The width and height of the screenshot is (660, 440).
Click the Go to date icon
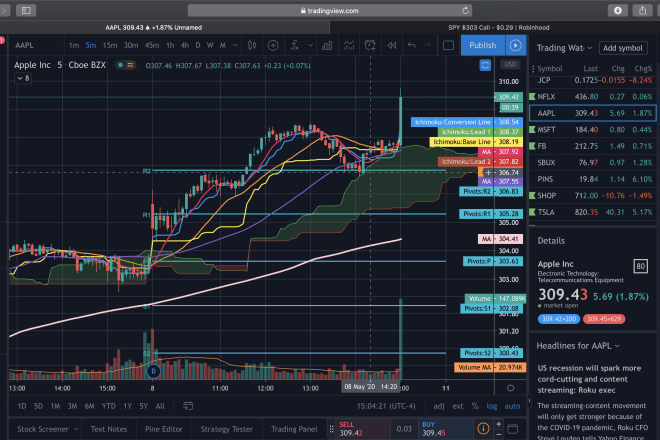click(188, 406)
